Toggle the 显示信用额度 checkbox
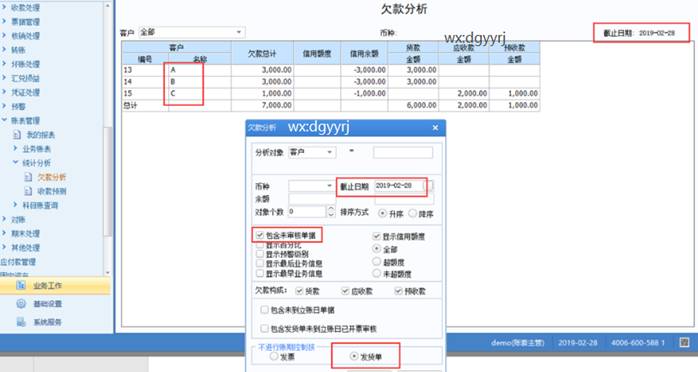Viewport: 698px width, 372px height. (376, 236)
